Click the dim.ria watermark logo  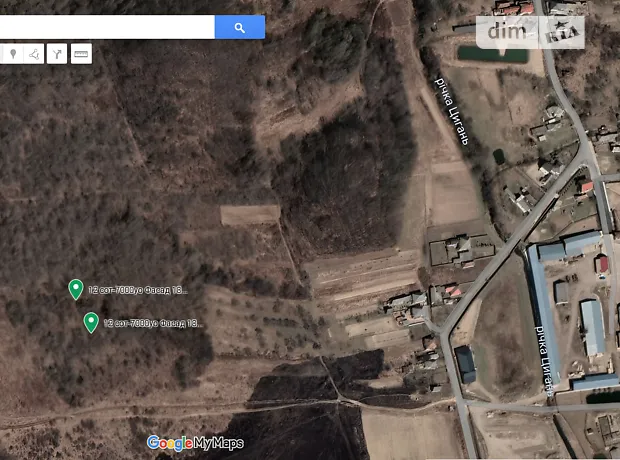[x=530, y=32]
